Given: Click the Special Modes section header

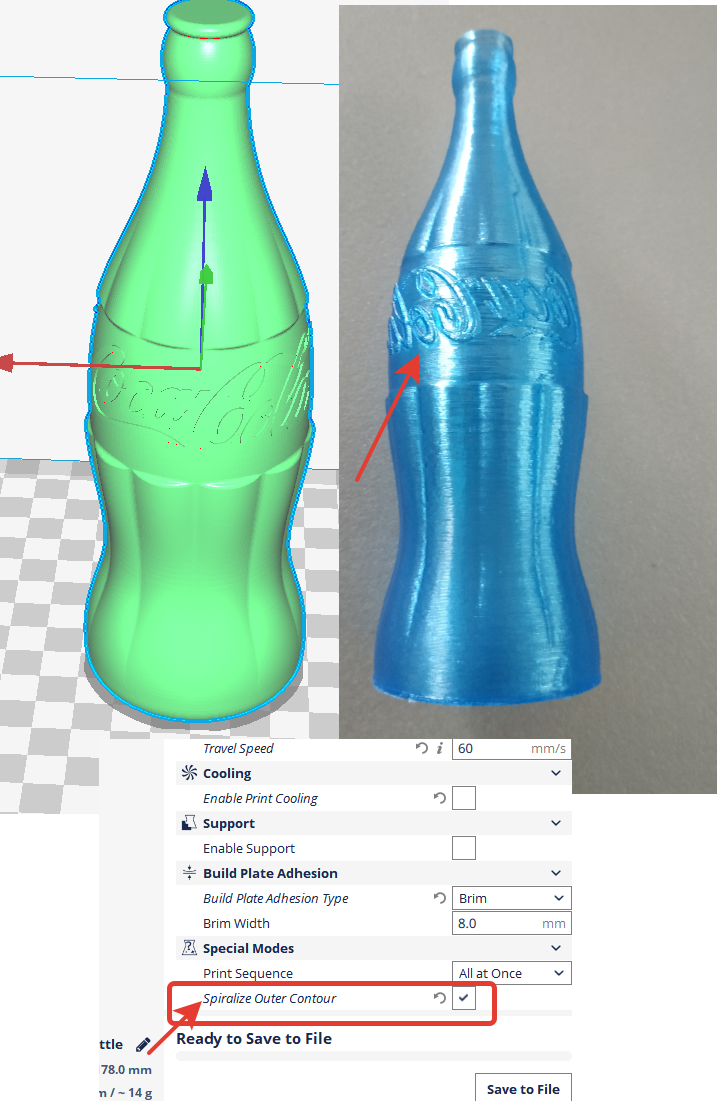Looking at the screenshot, I should 372,948.
